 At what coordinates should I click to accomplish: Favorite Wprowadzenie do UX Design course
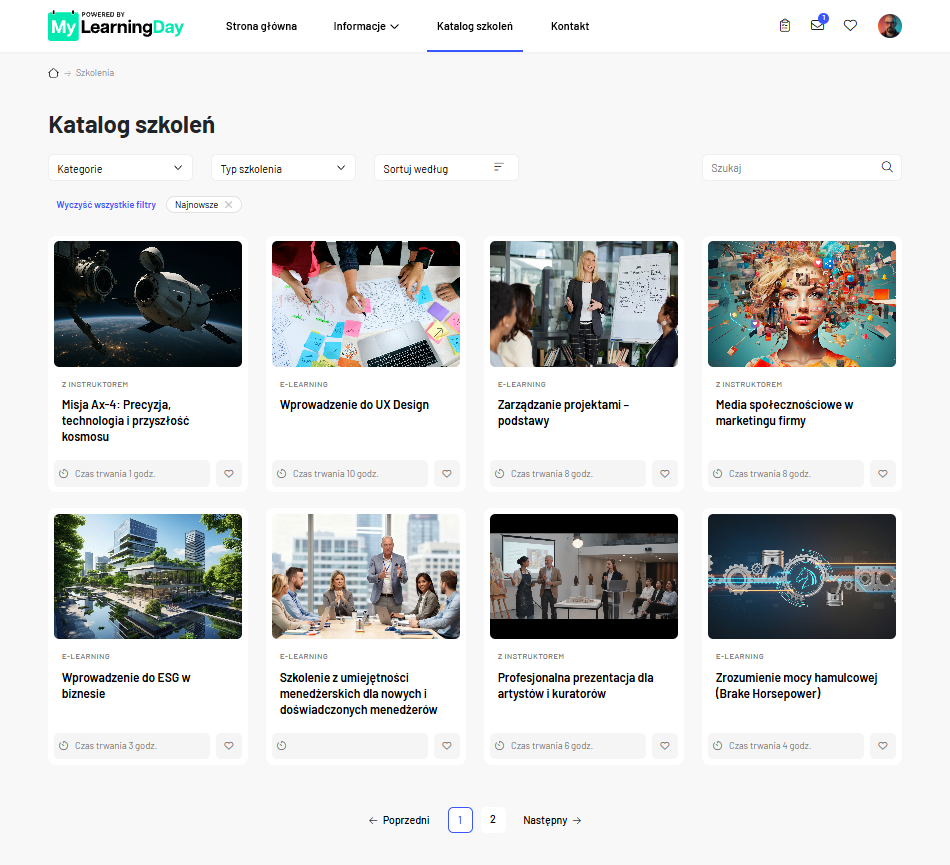(x=447, y=474)
